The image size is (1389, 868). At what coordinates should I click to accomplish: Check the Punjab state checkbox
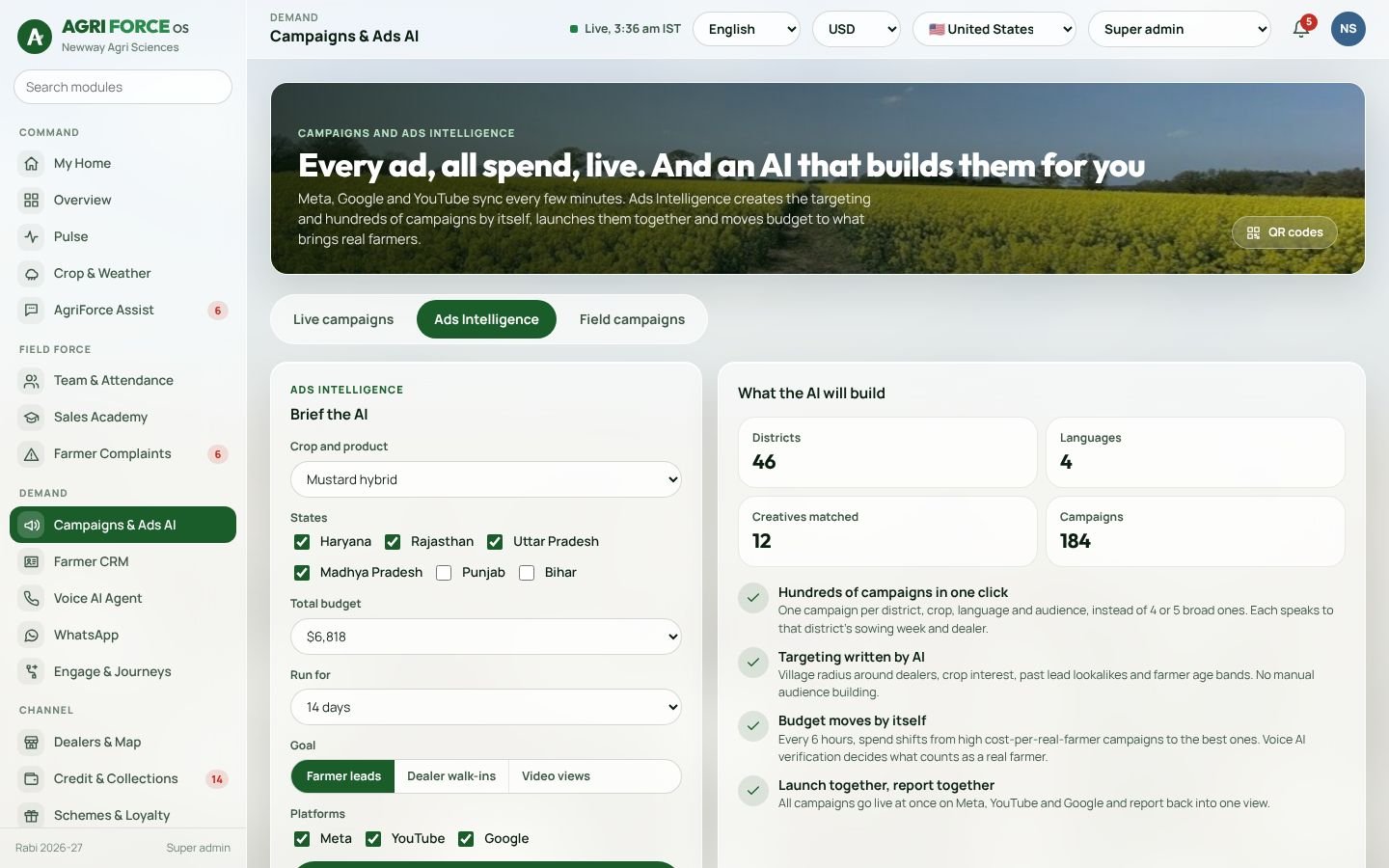tap(444, 573)
